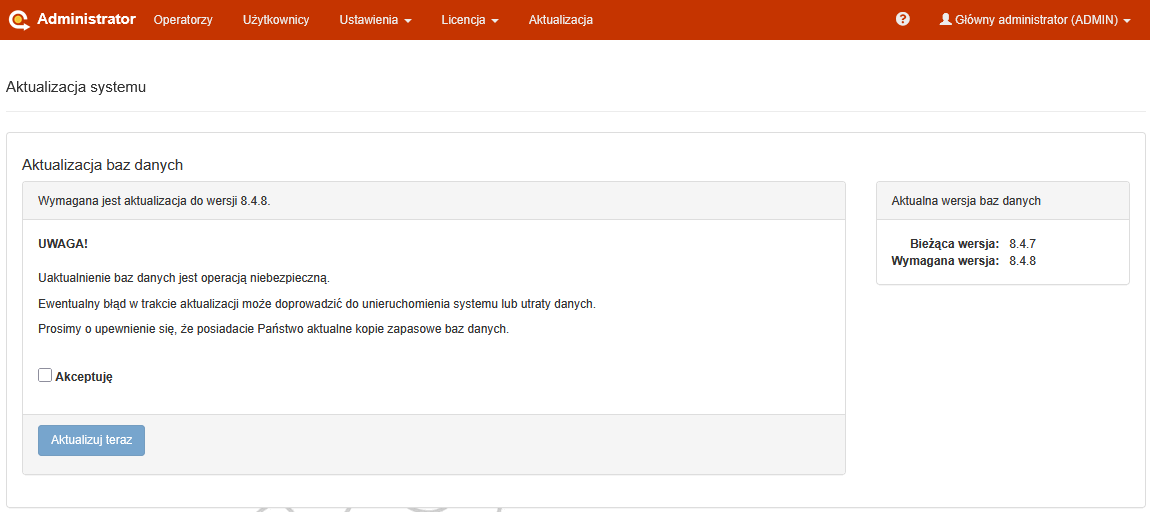The height and width of the screenshot is (512, 1150).
Task: Open help via question mark icon
Action: coord(903,19)
